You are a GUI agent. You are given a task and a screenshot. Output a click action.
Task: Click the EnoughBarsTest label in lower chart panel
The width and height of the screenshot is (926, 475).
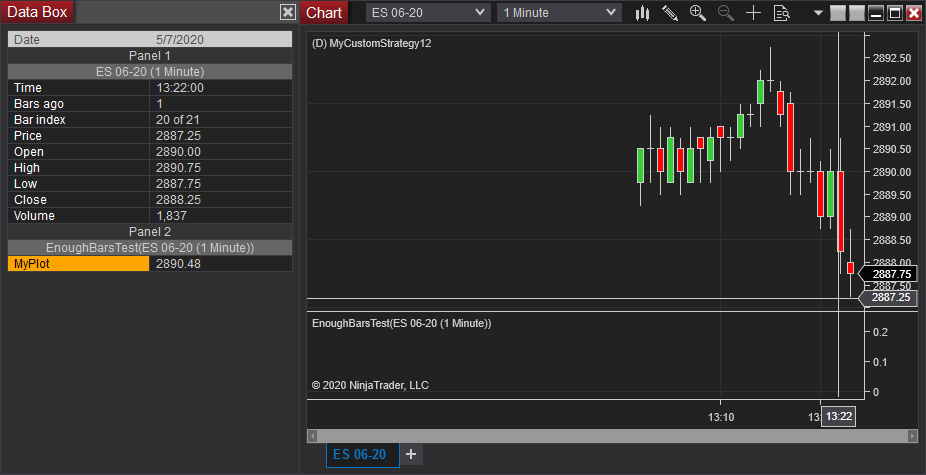402,323
